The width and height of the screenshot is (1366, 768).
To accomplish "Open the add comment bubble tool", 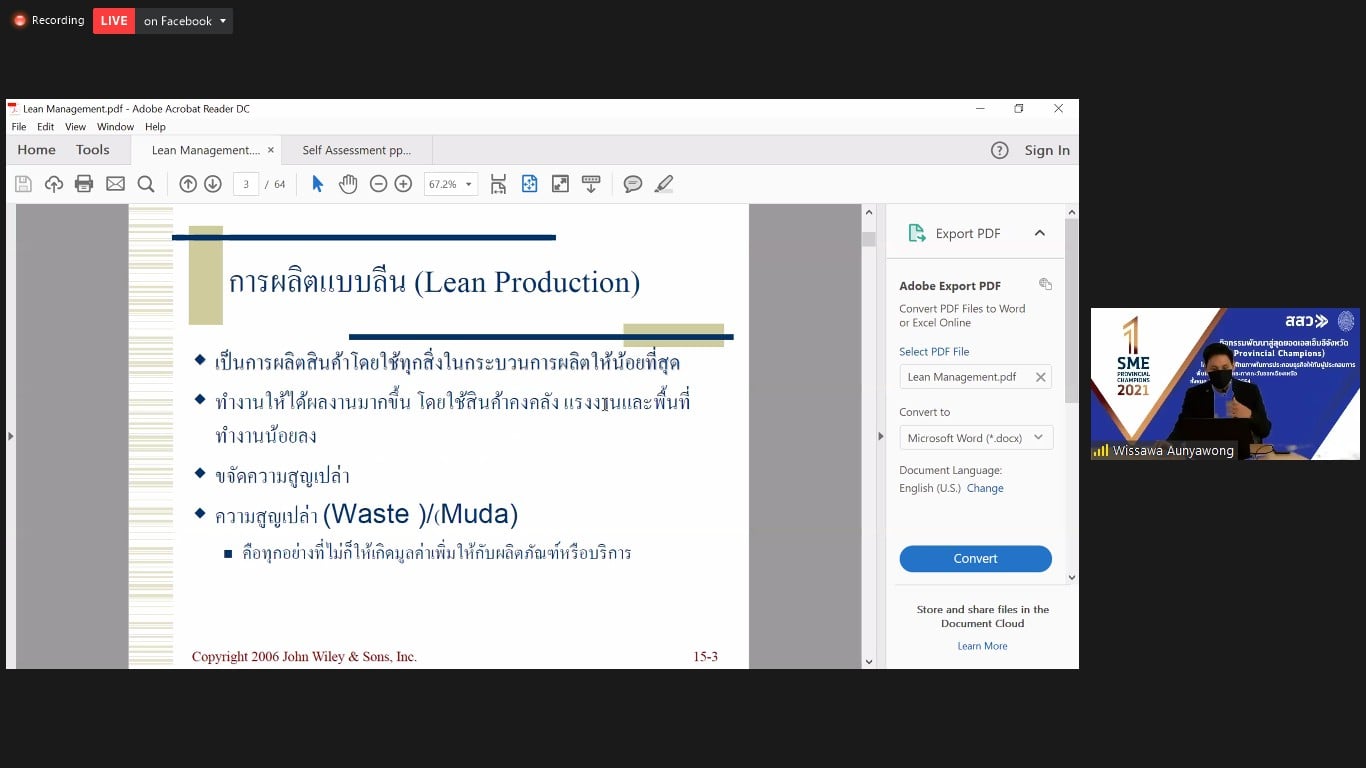I will (x=633, y=184).
